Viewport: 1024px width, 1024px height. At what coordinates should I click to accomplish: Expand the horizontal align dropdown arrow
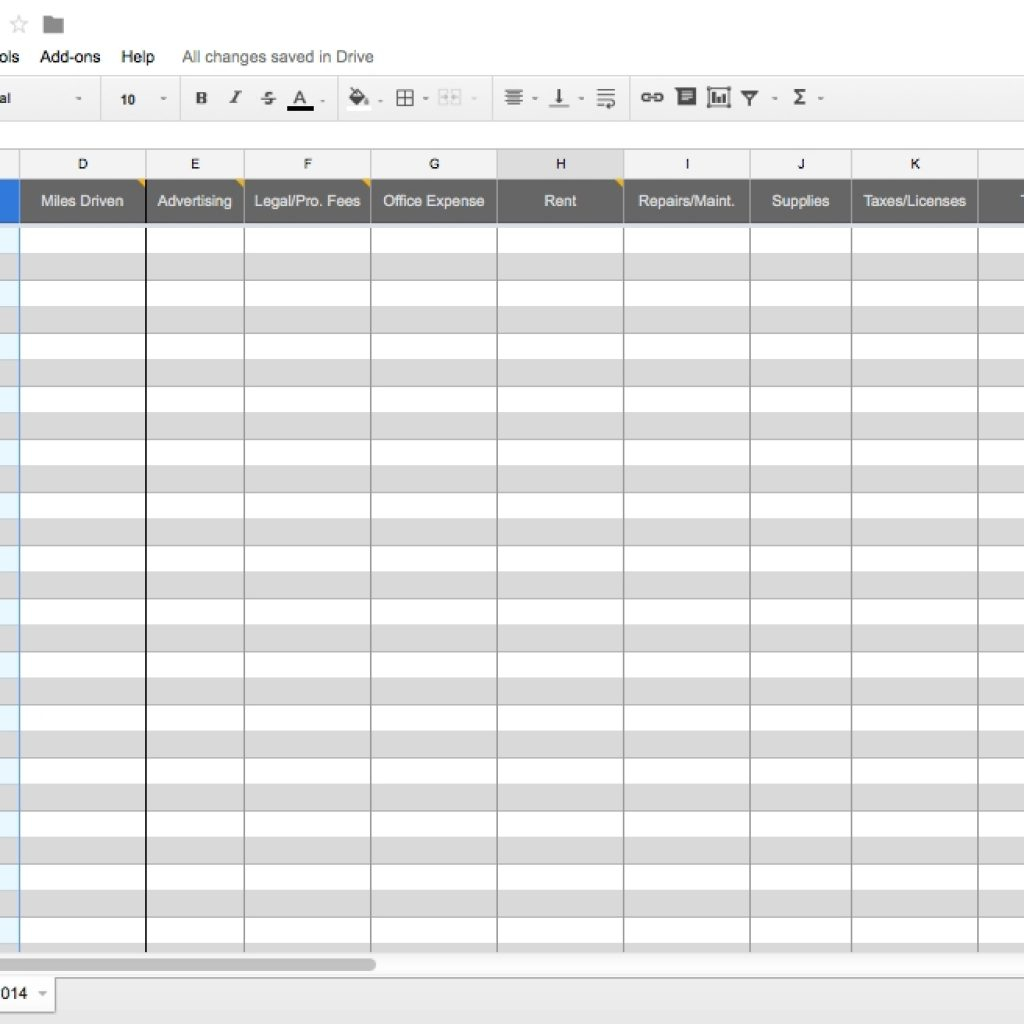[x=535, y=99]
